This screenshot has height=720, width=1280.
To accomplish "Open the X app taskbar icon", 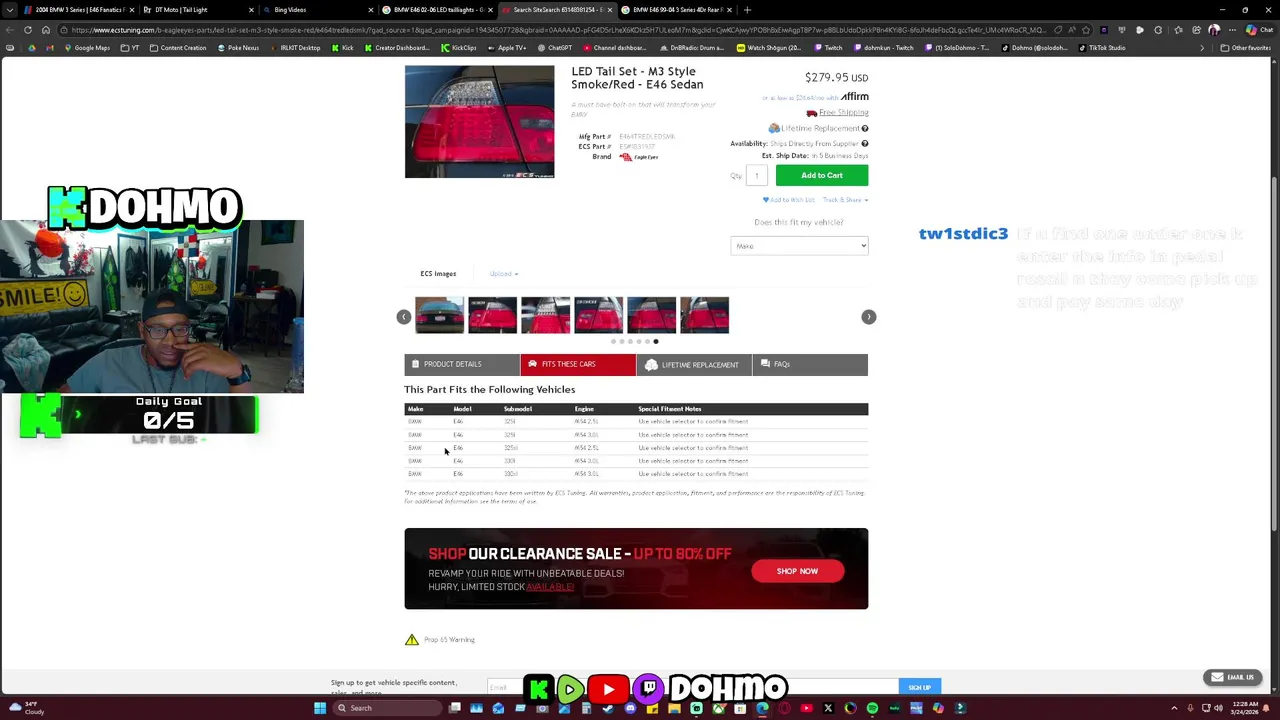I will [828, 708].
